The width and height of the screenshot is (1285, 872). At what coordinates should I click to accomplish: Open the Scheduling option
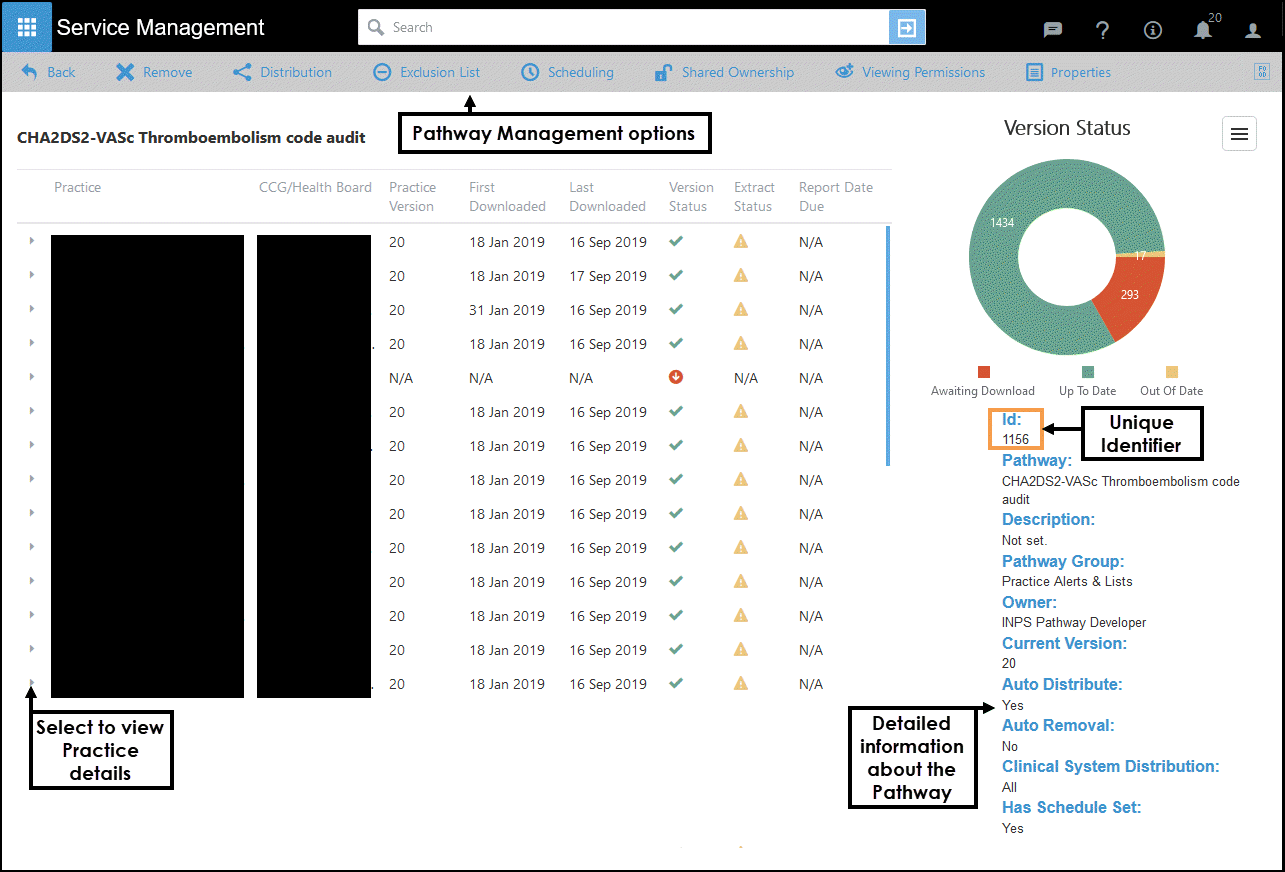[x=567, y=72]
